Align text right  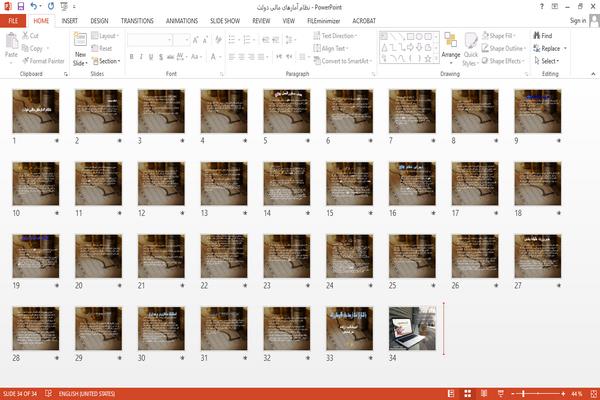(251, 57)
